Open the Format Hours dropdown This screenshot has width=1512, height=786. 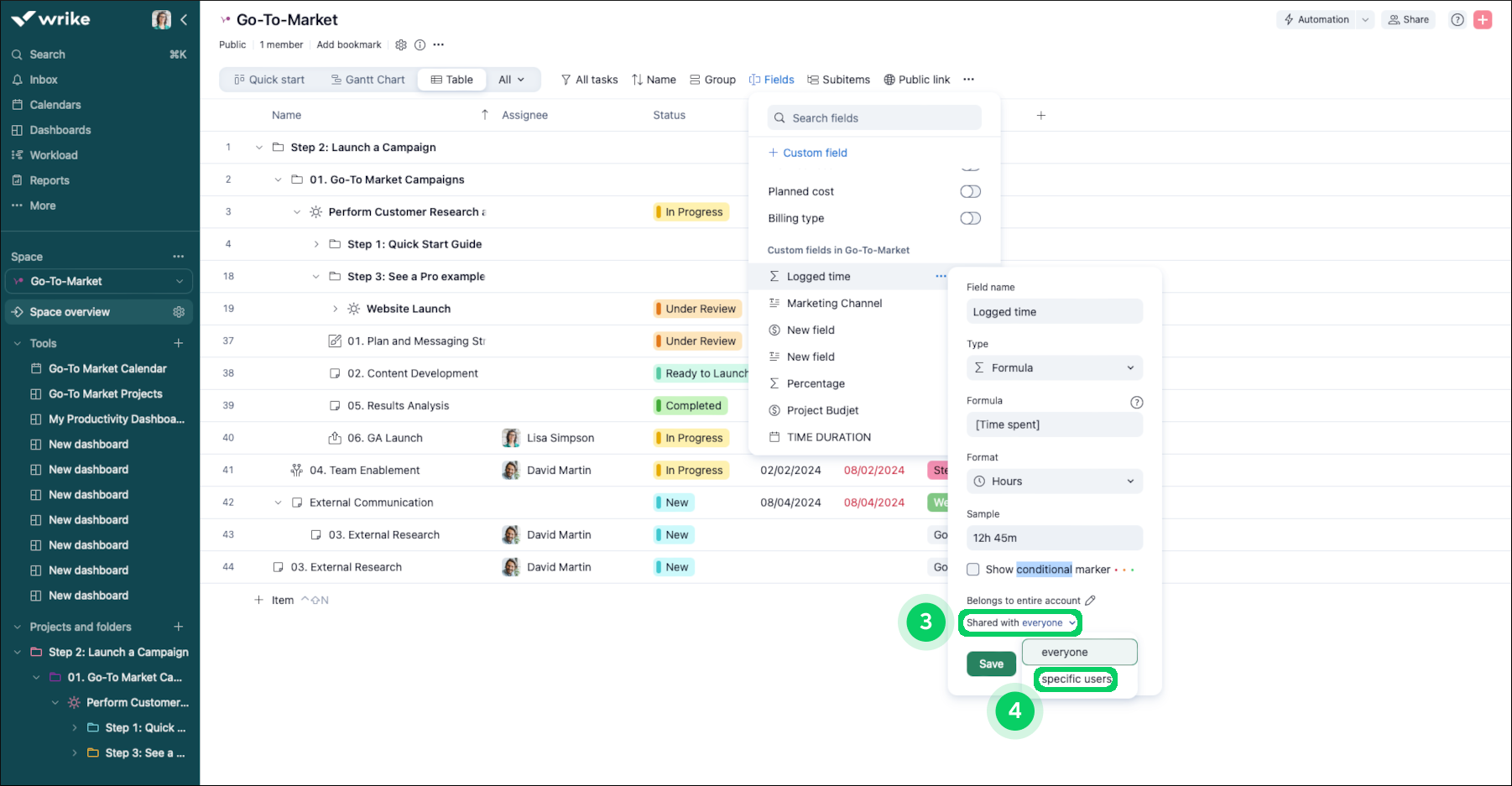pyautogui.click(x=1054, y=481)
